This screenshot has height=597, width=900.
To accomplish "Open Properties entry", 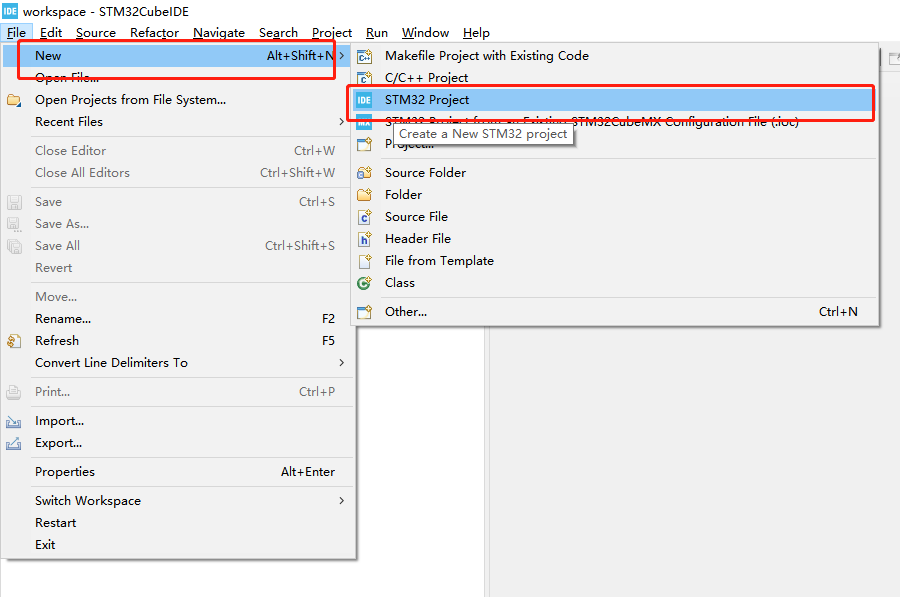I will [178, 472].
